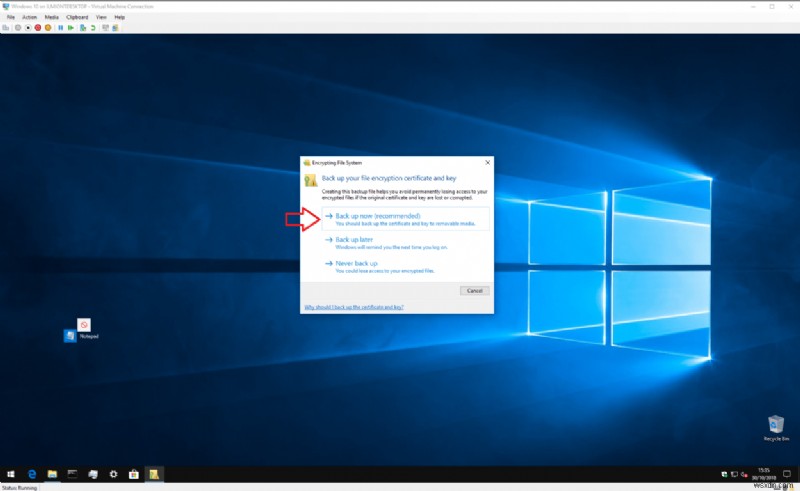Viewport: 800px width, 491px height.
Task: Open the Media menu
Action: point(52,17)
